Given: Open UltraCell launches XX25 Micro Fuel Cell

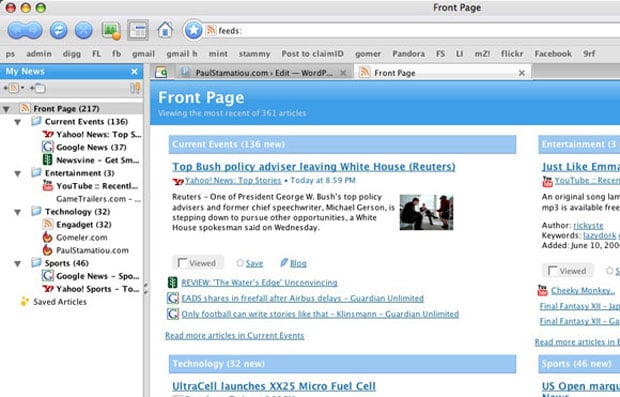Looking at the screenshot, I should (x=274, y=386).
